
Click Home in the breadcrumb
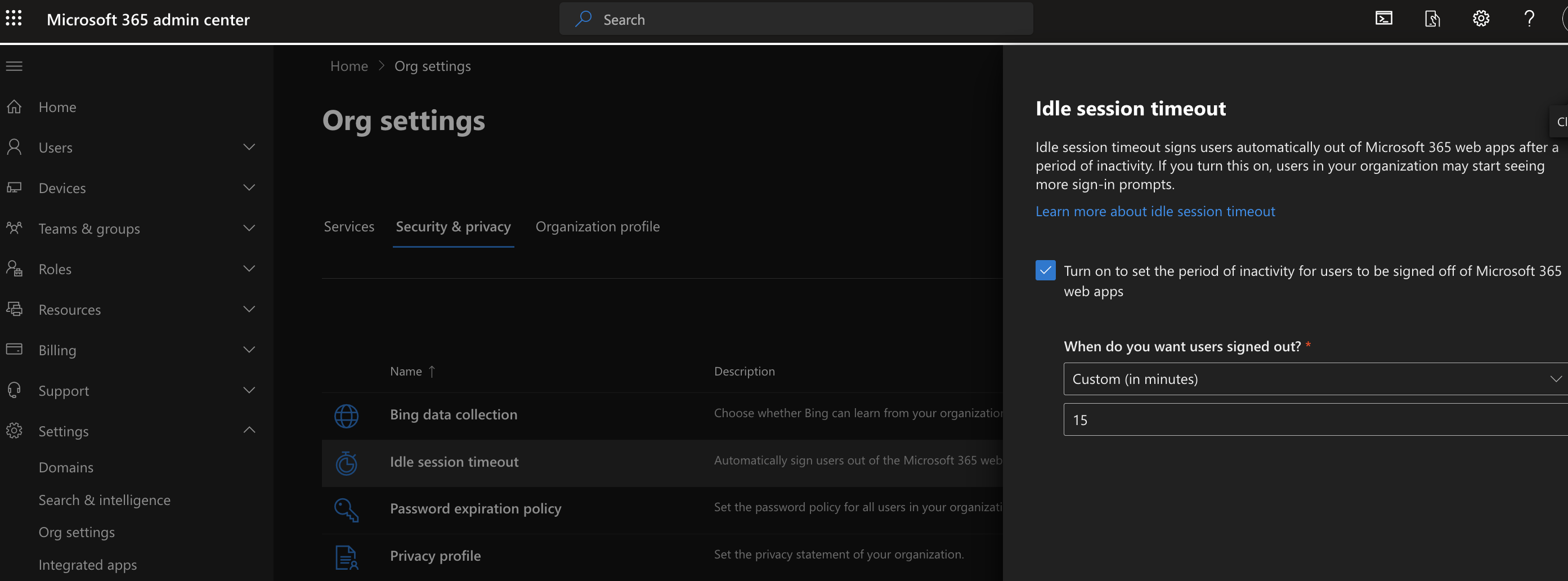pyautogui.click(x=349, y=66)
